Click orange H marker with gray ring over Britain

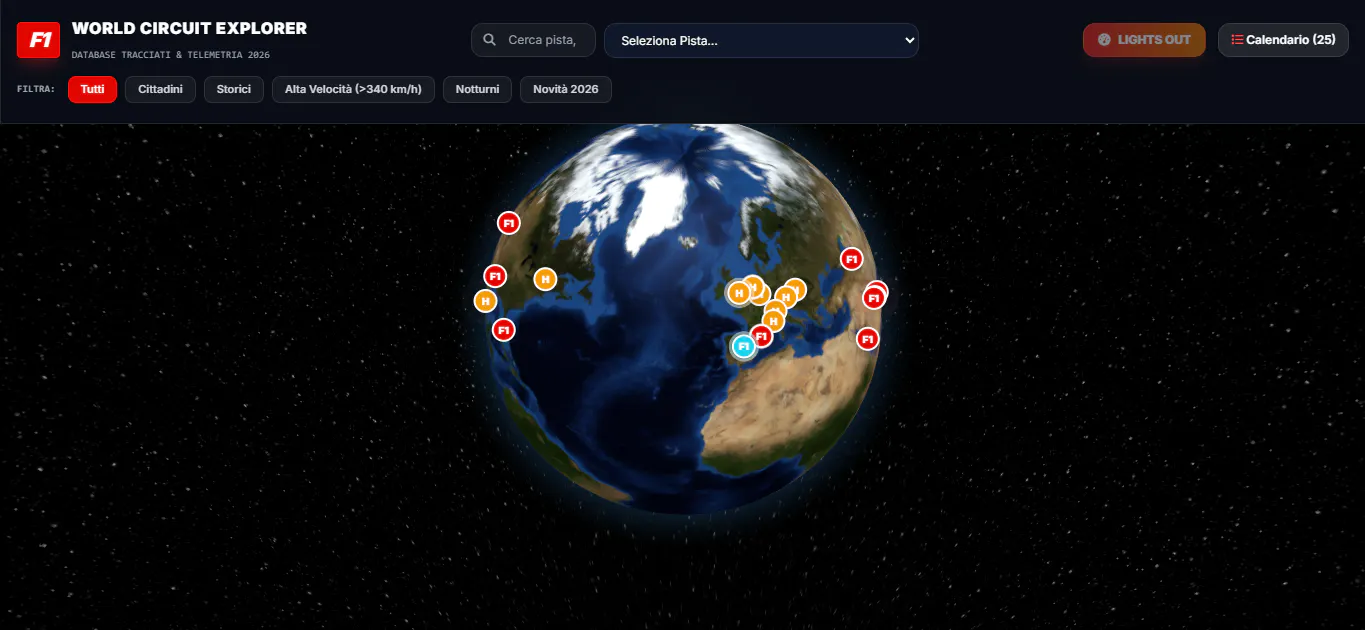(738, 292)
